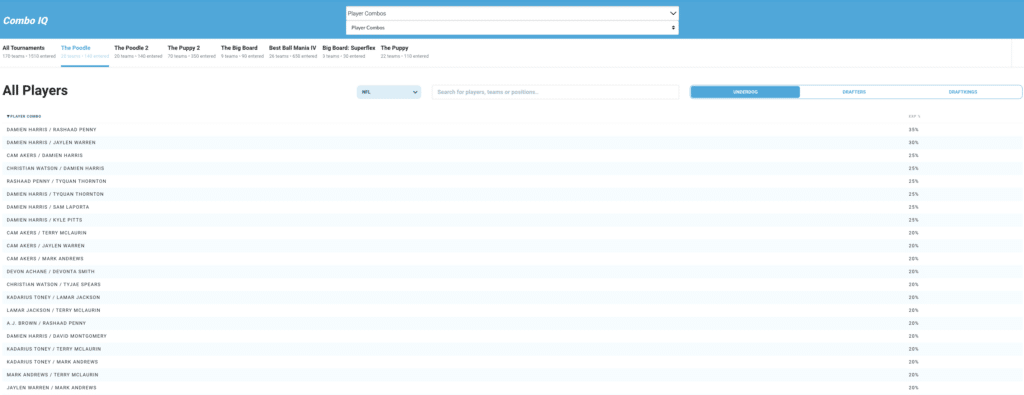Click Cam Akers / Terry McLaurin row
The height and width of the screenshot is (395, 1024).
pyautogui.click(x=512, y=232)
